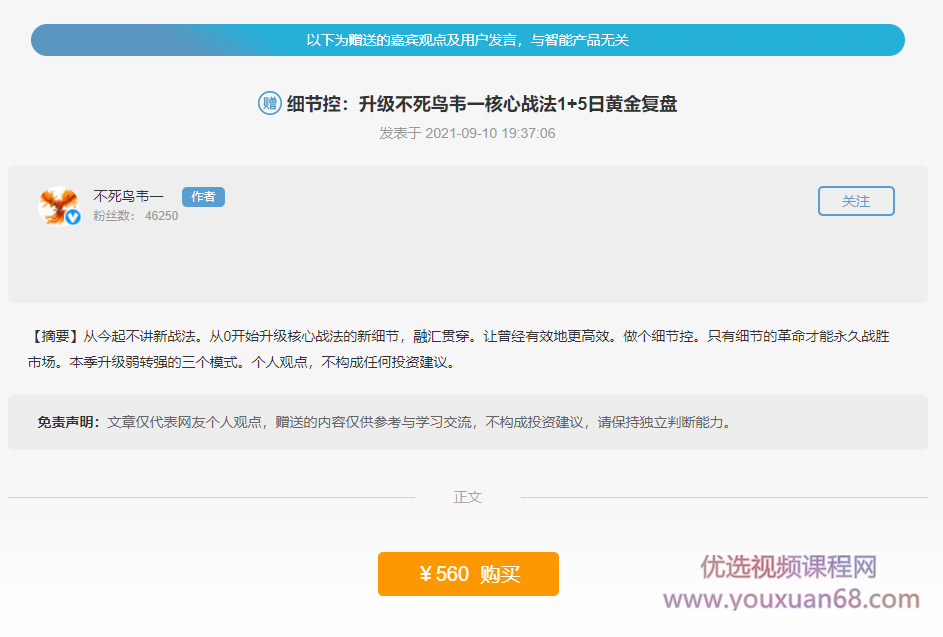Click the 作者 author badge next to the name
The height and width of the screenshot is (637, 943).
pyautogui.click(x=203, y=196)
